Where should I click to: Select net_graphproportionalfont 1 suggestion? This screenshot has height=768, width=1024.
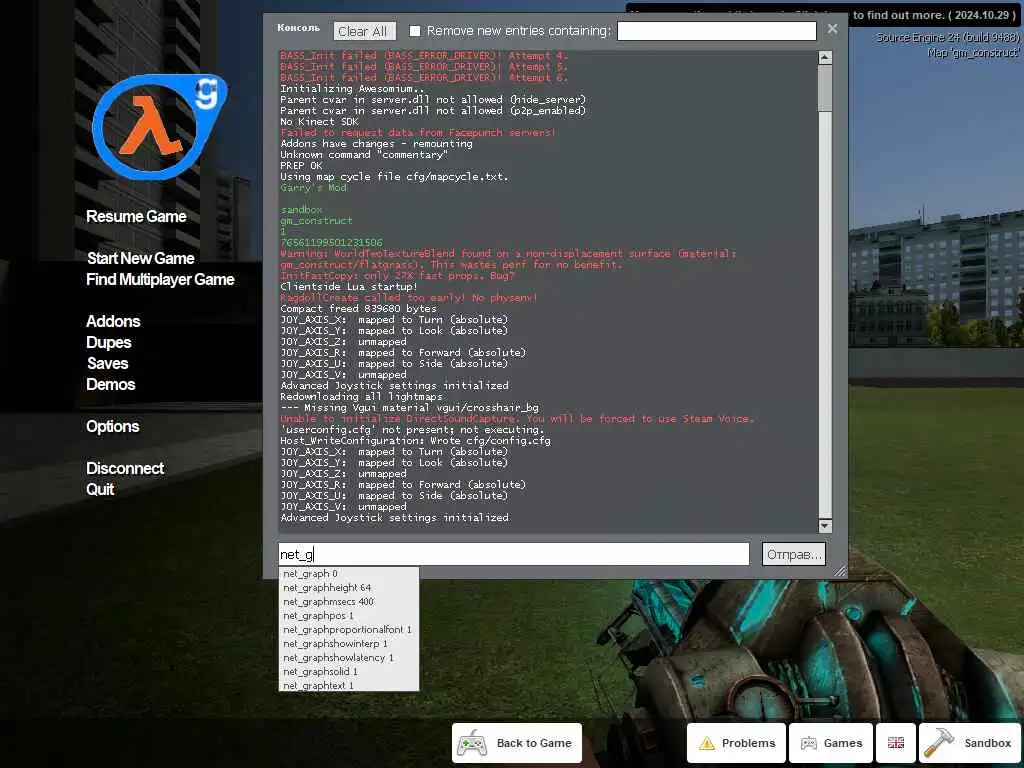pyautogui.click(x=349, y=630)
